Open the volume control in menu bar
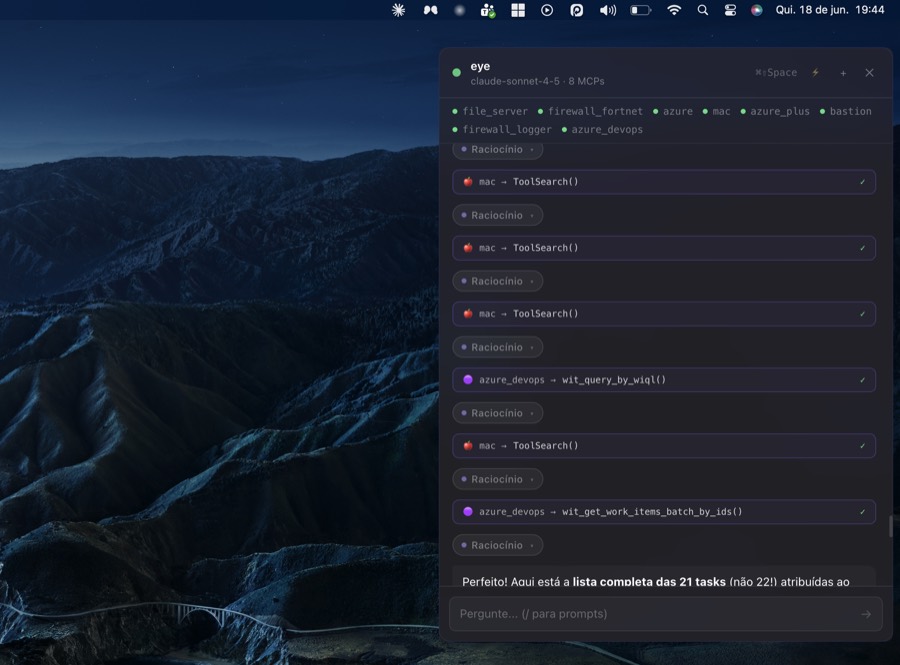The width and height of the screenshot is (900, 665). tap(608, 10)
